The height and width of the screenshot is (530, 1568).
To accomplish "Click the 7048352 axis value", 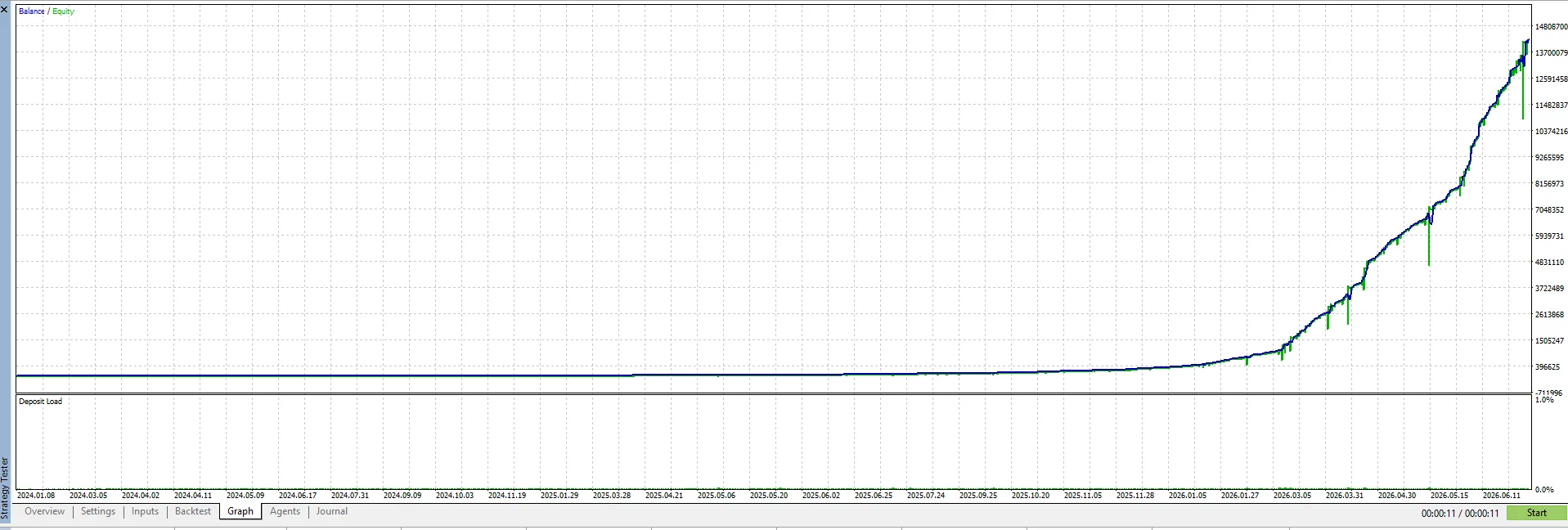I will click(x=1549, y=210).
